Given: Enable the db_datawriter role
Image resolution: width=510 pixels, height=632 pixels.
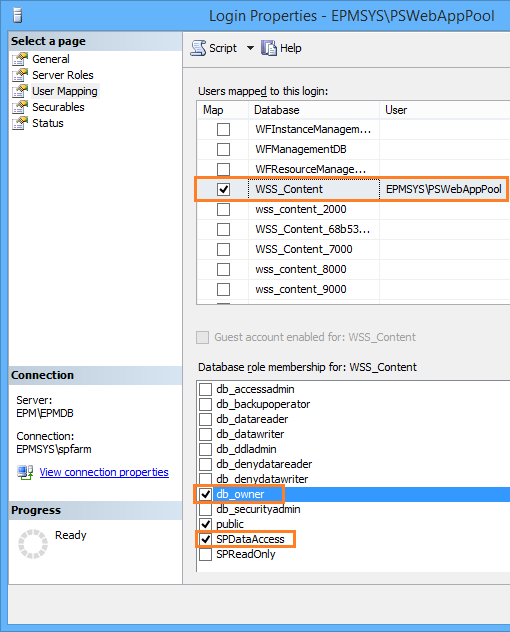Looking at the screenshot, I should [x=206, y=434].
